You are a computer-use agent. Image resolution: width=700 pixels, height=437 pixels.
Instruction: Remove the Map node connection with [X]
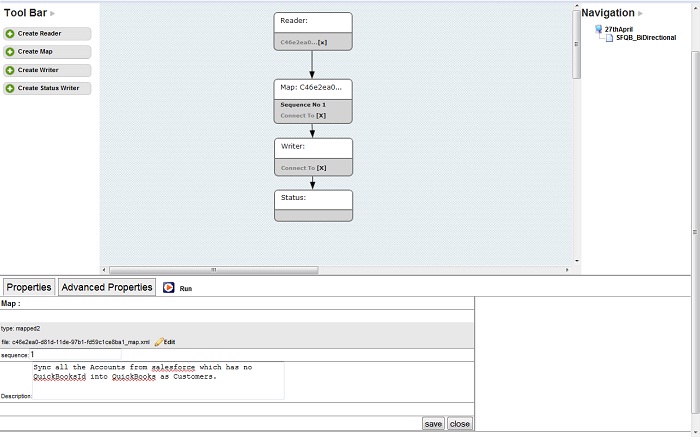click(x=321, y=116)
